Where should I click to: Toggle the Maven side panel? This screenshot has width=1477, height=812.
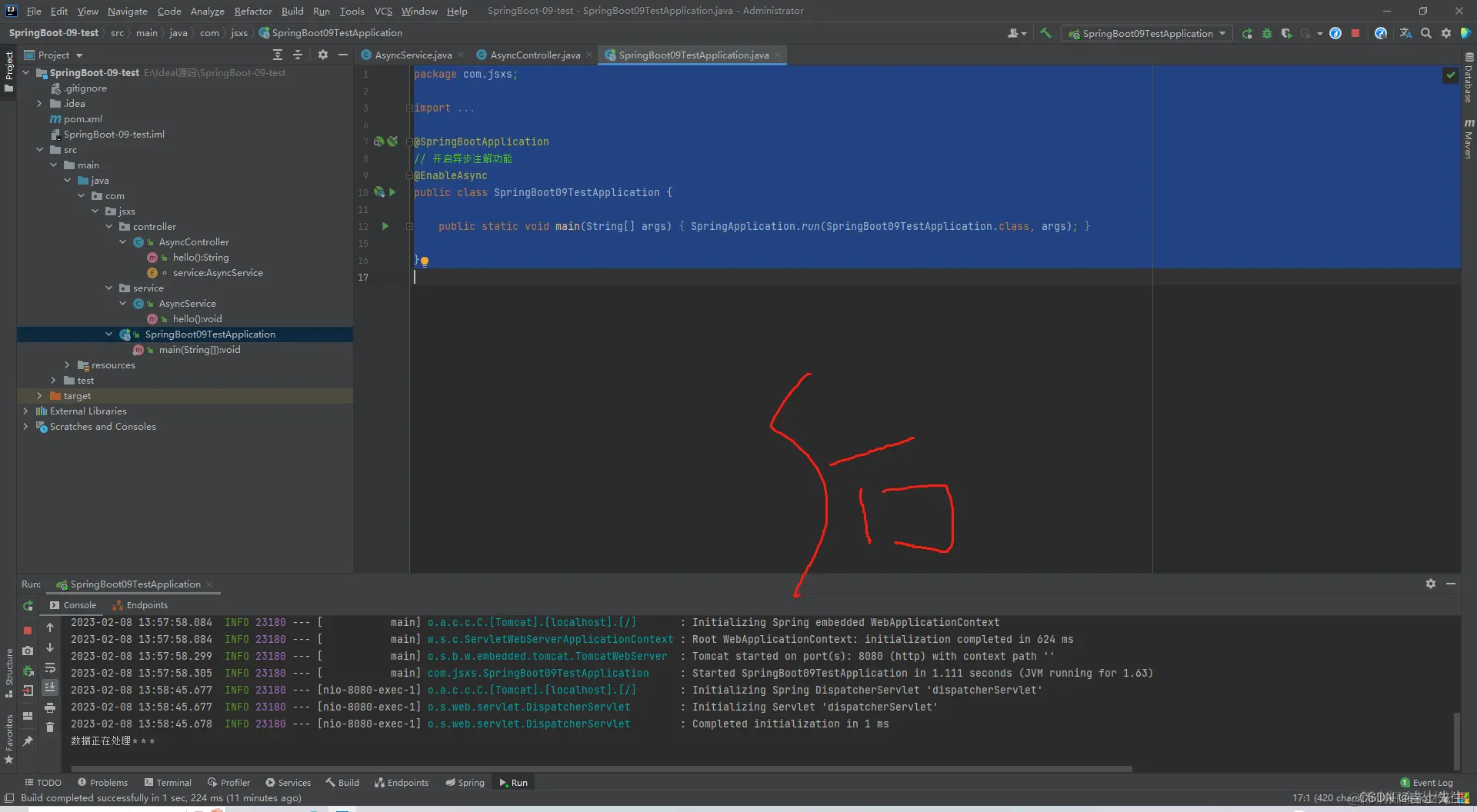1469,139
